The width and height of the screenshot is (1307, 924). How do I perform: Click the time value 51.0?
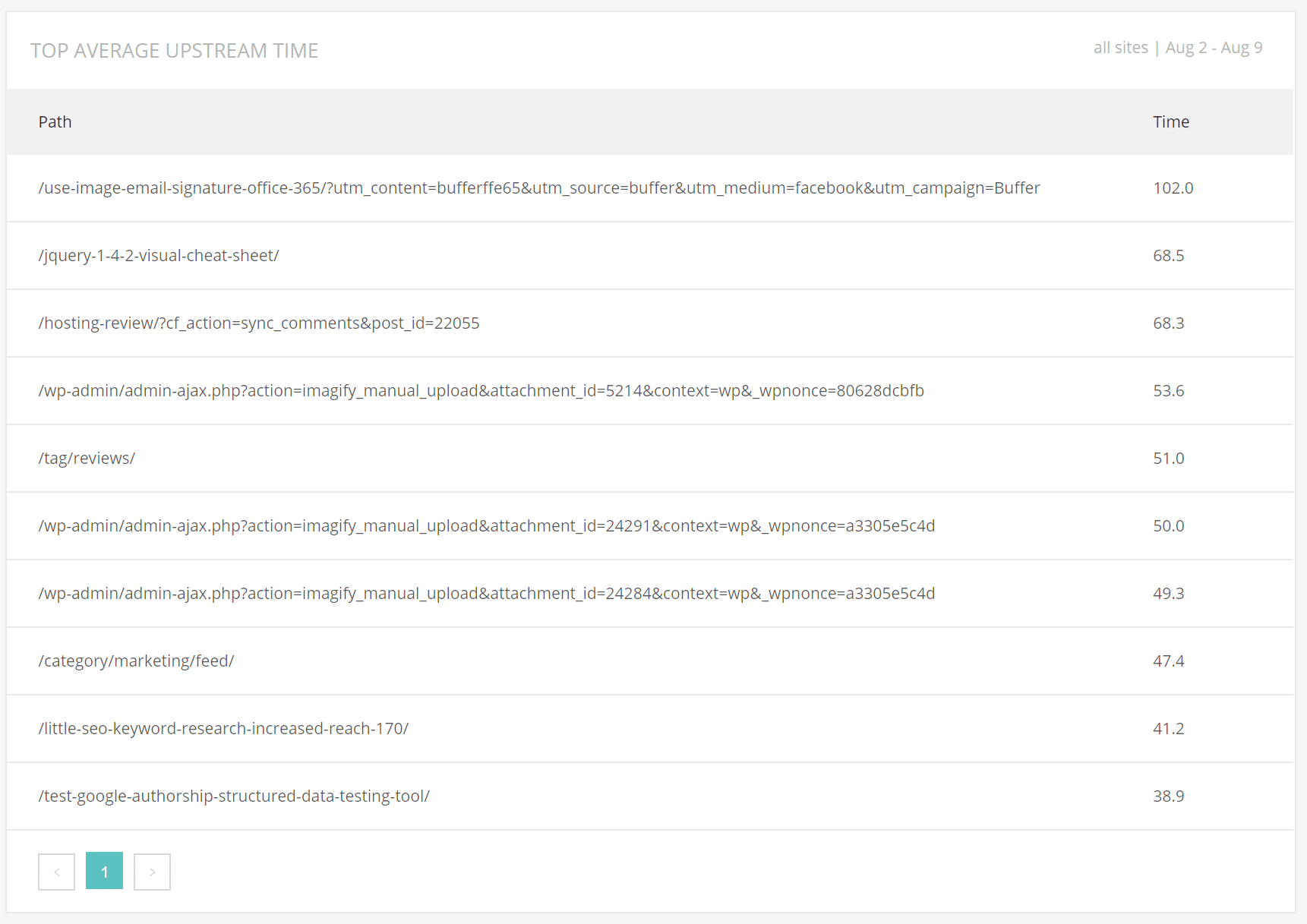tap(1169, 458)
